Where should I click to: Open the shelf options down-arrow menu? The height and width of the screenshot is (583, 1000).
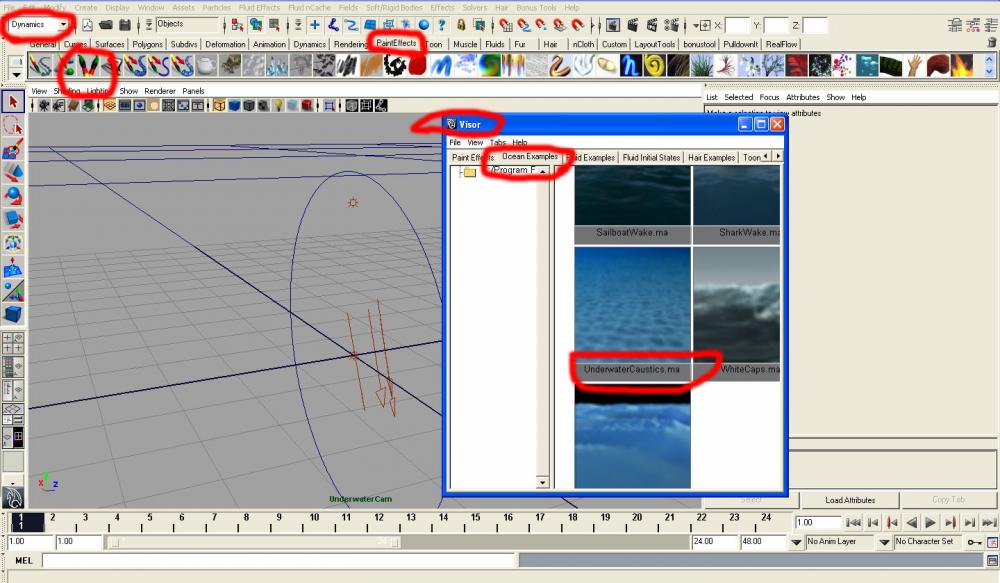click(16, 74)
